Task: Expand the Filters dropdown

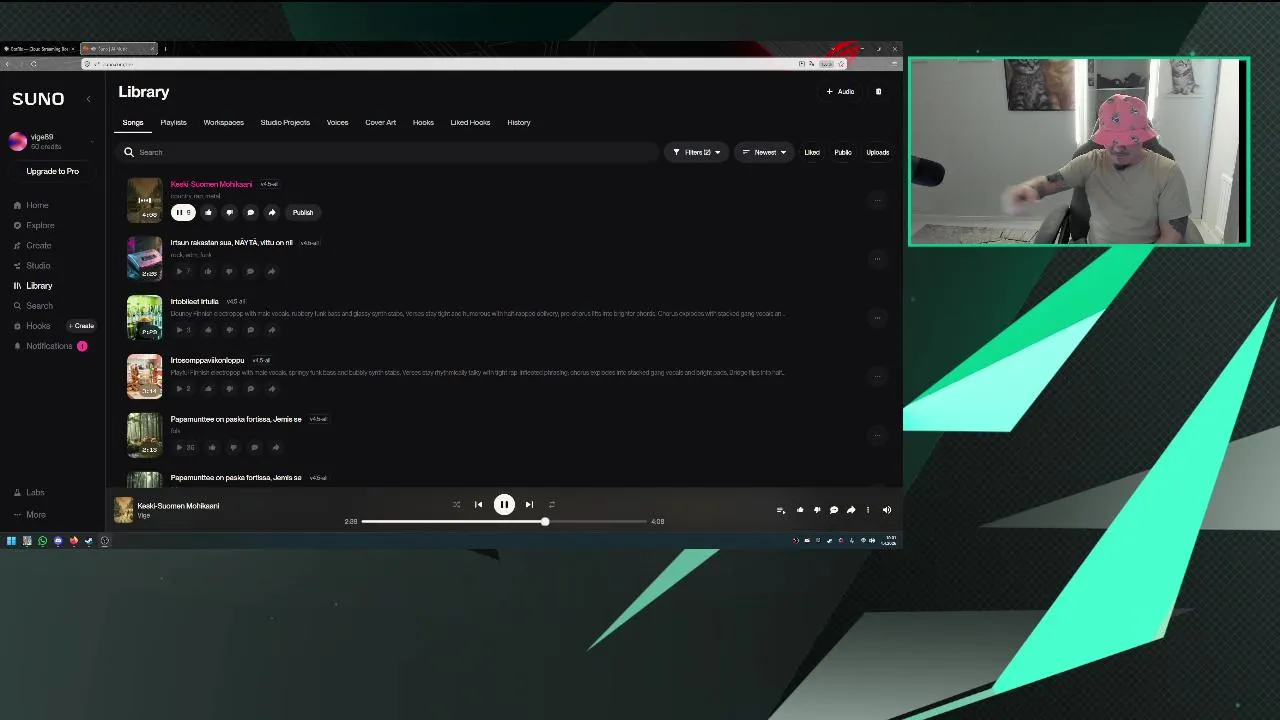Action: [x=696, y=152]
